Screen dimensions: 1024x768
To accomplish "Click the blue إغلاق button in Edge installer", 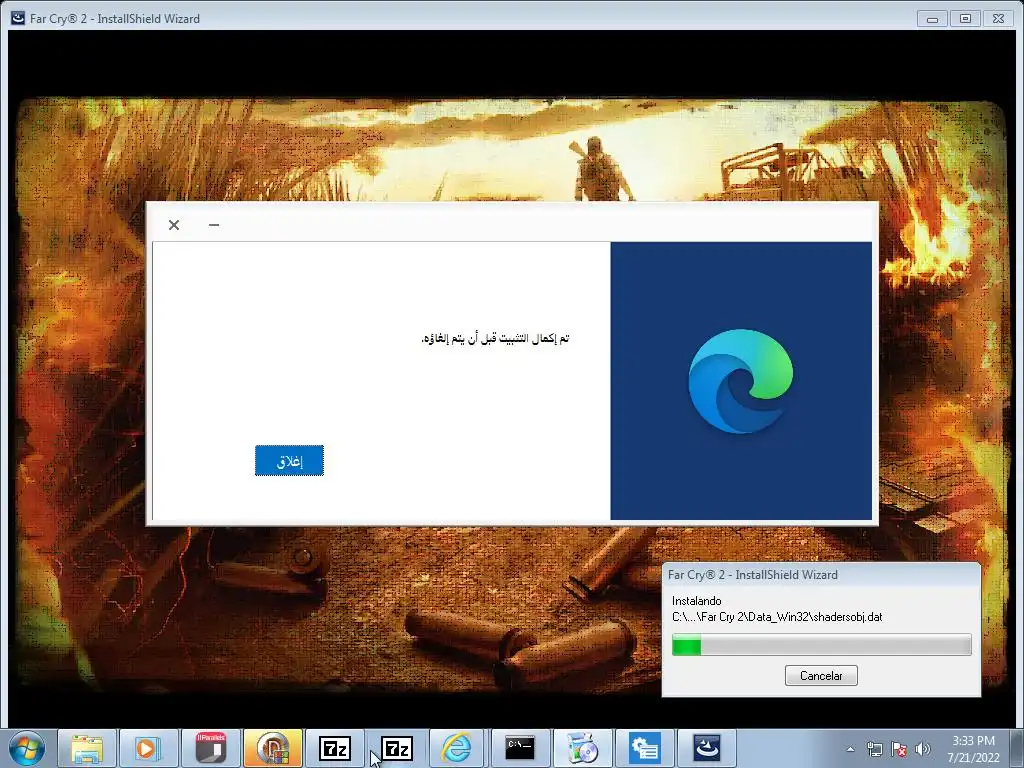I will click(x=289, y=461).
